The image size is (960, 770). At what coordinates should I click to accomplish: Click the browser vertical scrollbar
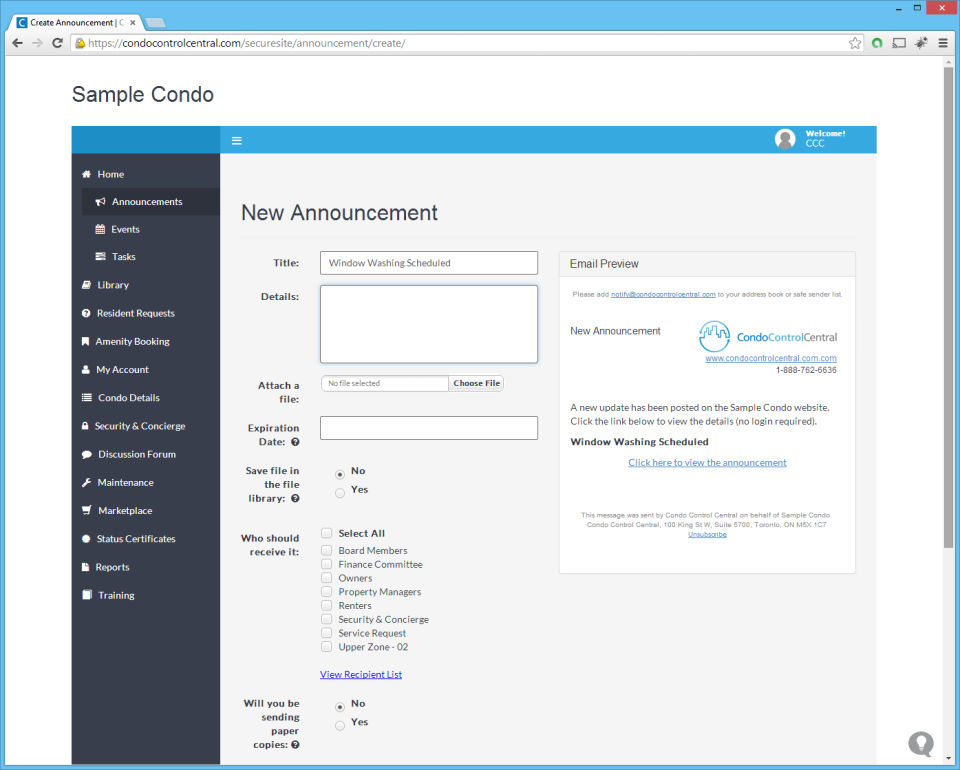(948, 306)
